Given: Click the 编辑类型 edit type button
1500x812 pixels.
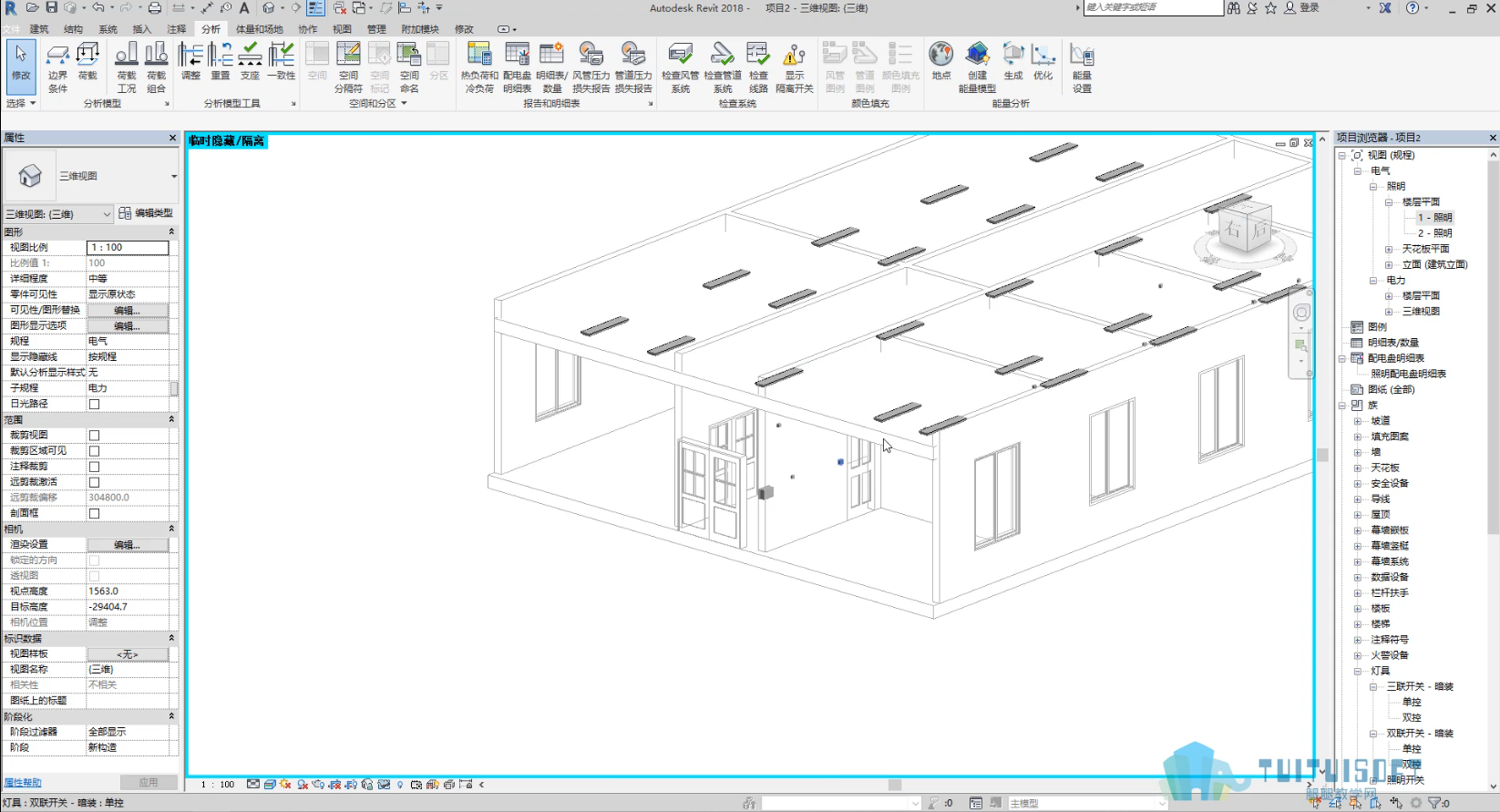Looking at the screenshot, I should tap(146, 213).
